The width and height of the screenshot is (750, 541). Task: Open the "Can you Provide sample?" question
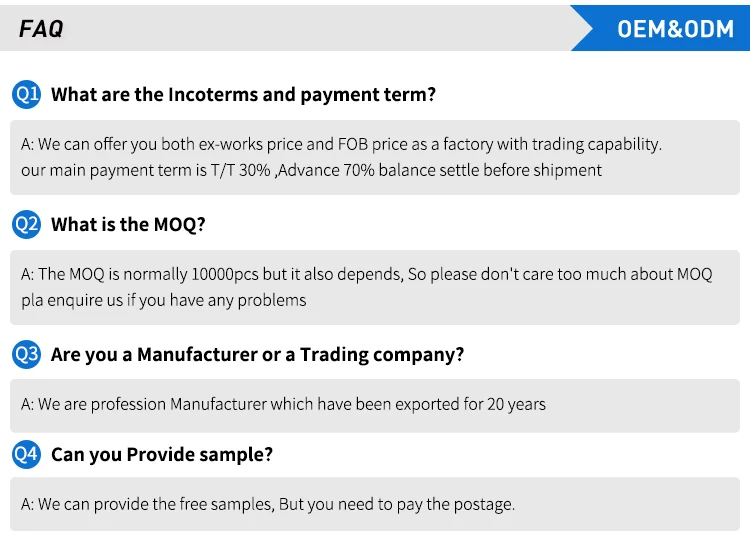tap(161, 455)
